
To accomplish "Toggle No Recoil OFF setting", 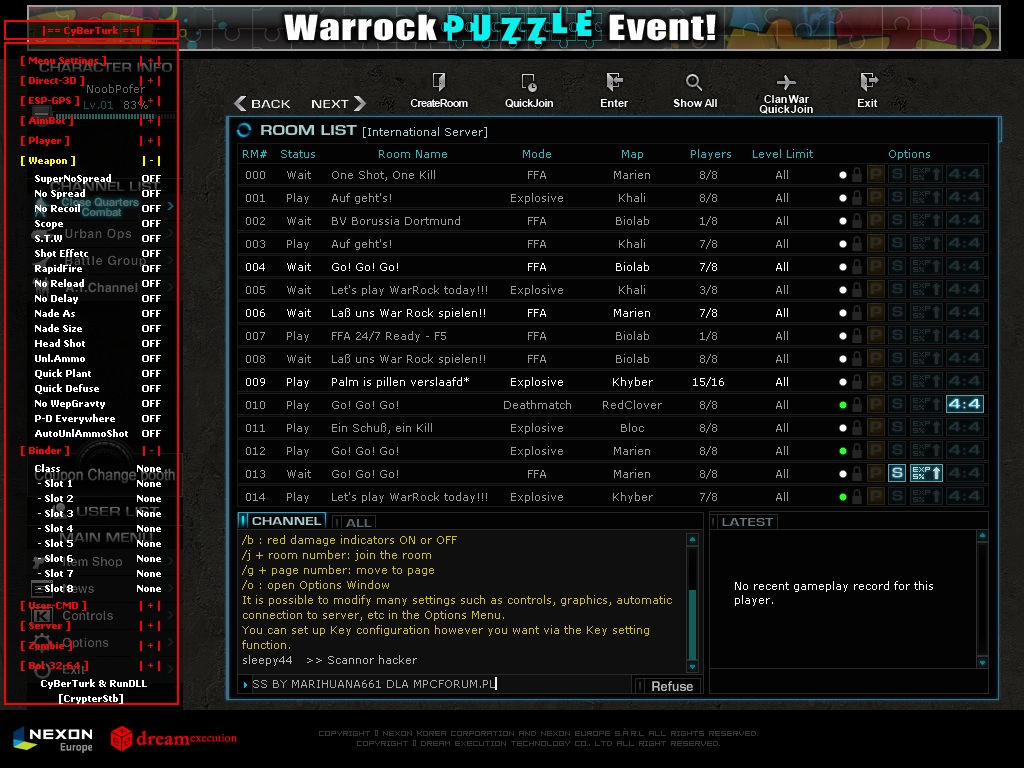I will pyautogui.click(x=151, y=208).
